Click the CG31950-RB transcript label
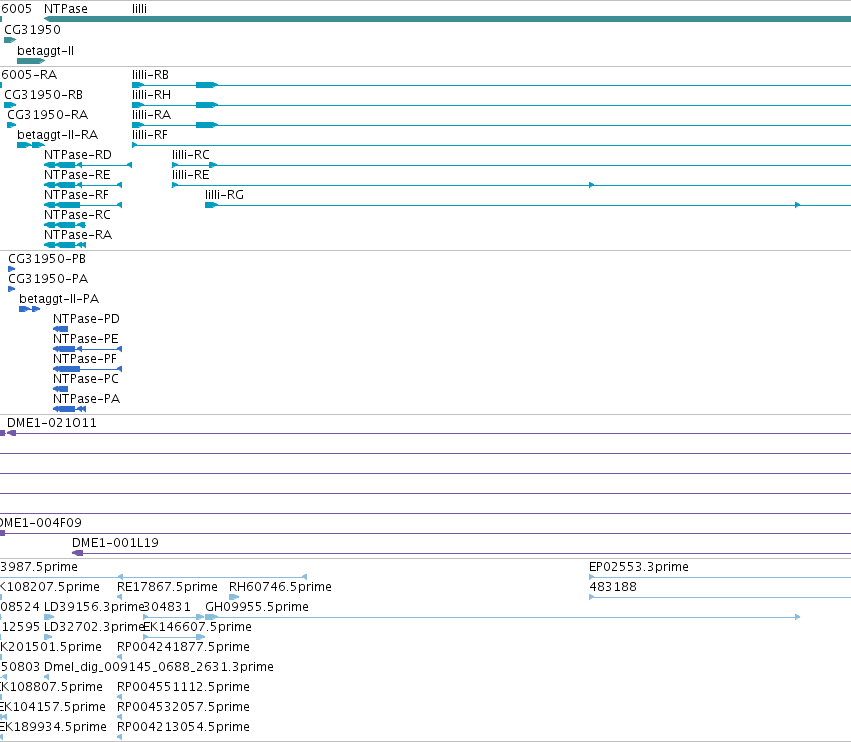 click(x=43, y=95)
